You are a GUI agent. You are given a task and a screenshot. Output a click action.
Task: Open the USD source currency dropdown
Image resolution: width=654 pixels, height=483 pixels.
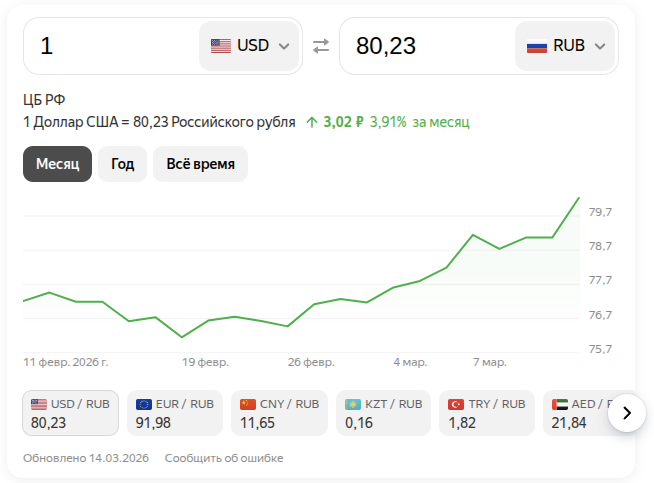[250, 46]
